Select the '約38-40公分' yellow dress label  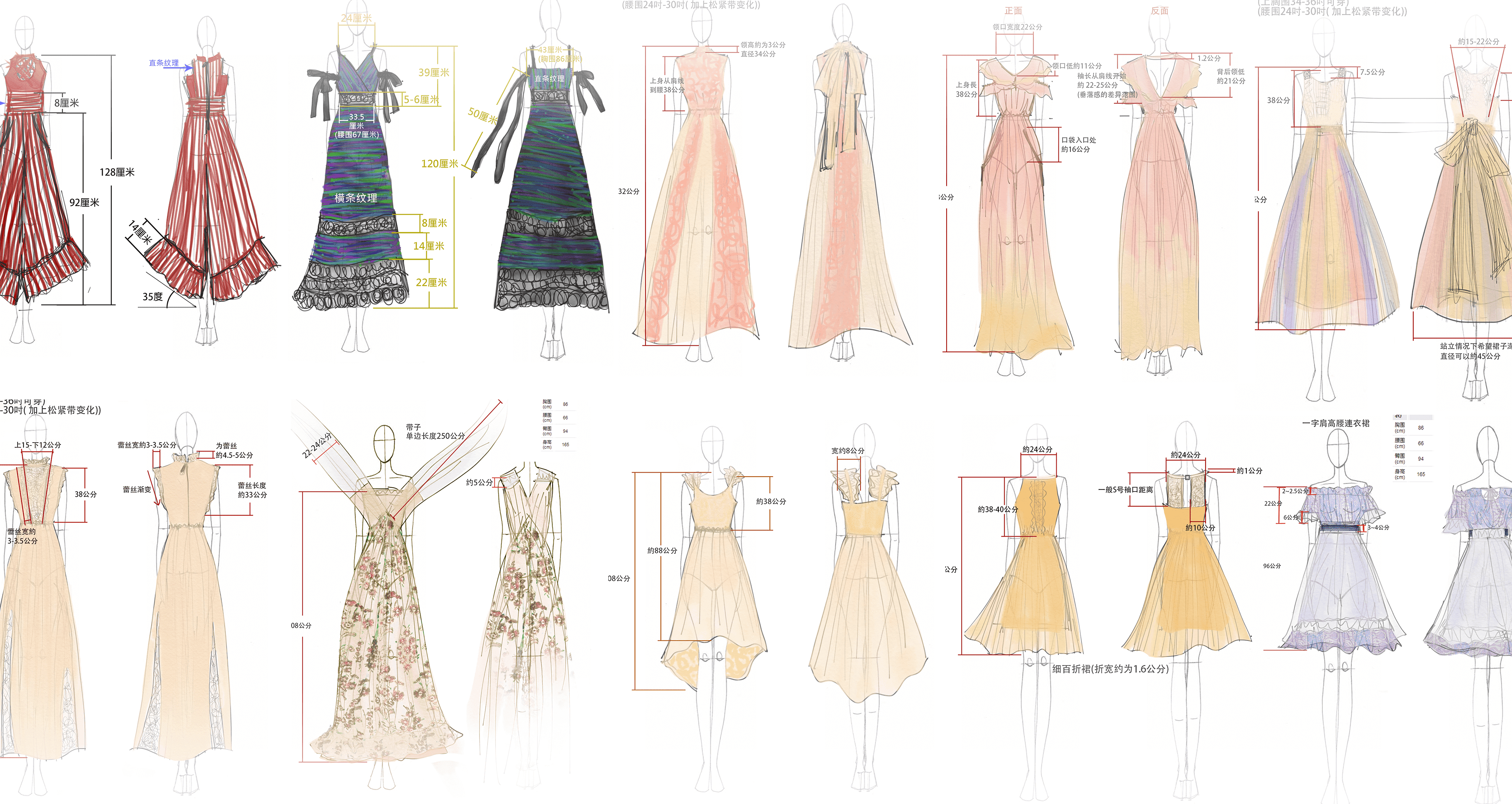coord(997,510)
